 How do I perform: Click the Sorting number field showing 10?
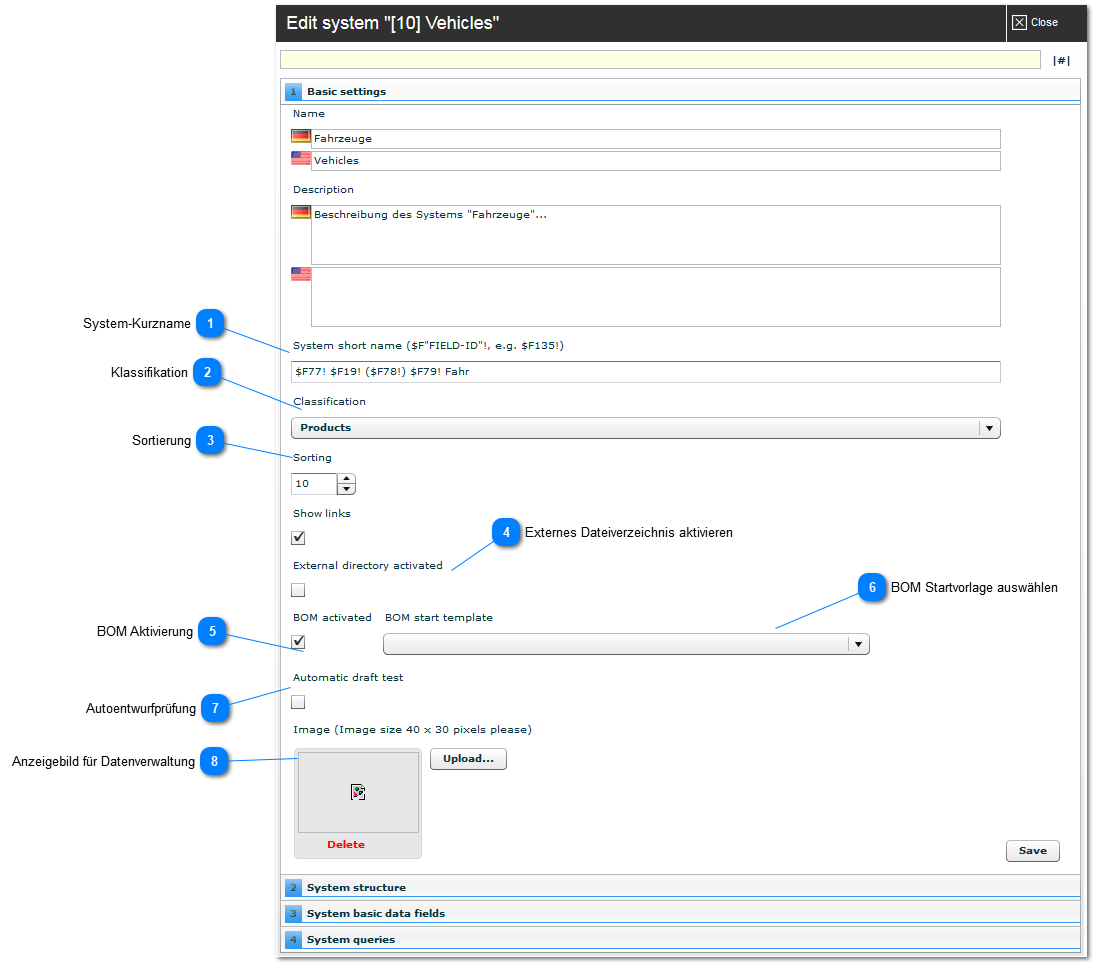(315, 484)
